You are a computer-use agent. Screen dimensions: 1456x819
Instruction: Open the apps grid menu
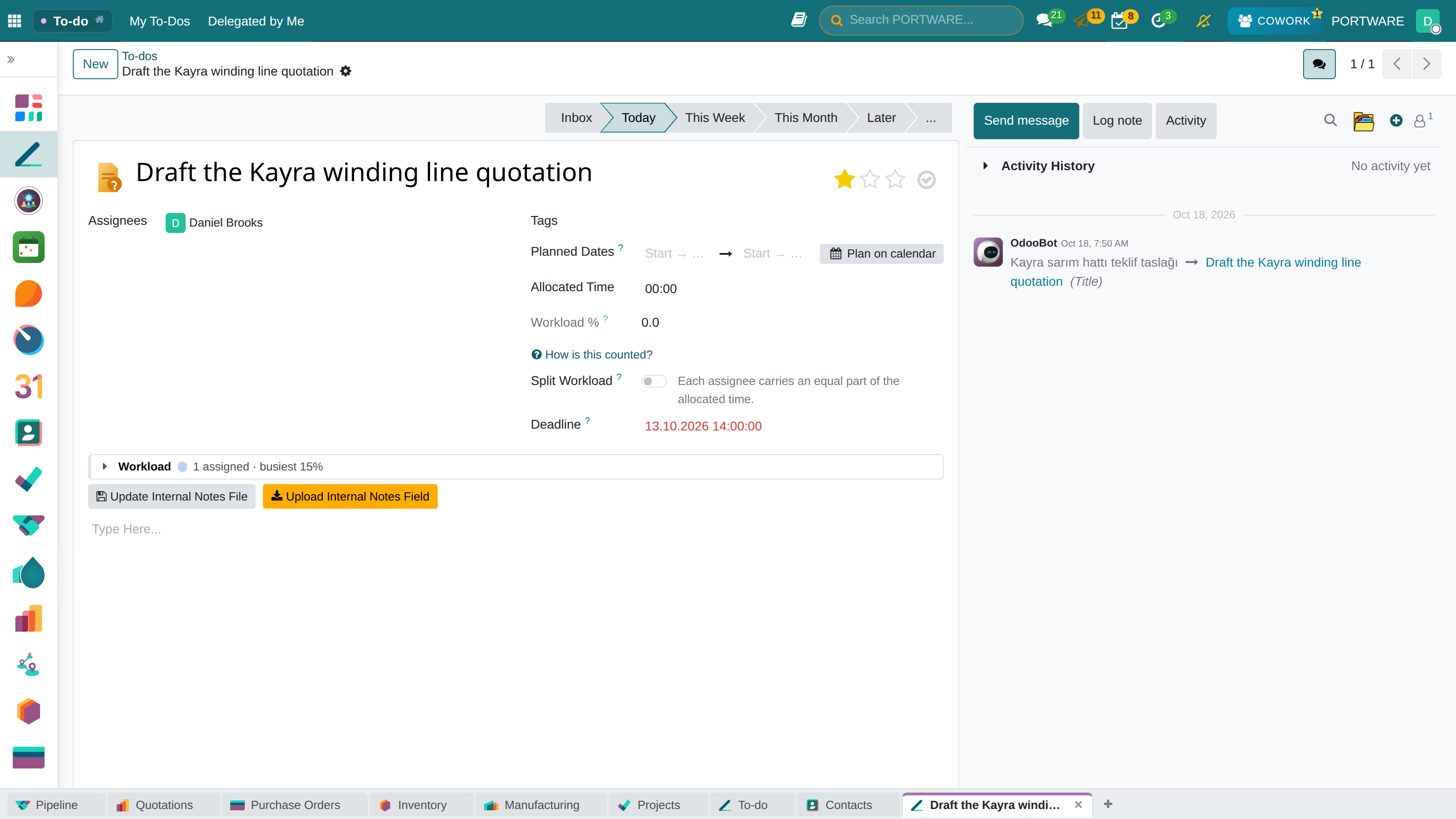point(15,21)
